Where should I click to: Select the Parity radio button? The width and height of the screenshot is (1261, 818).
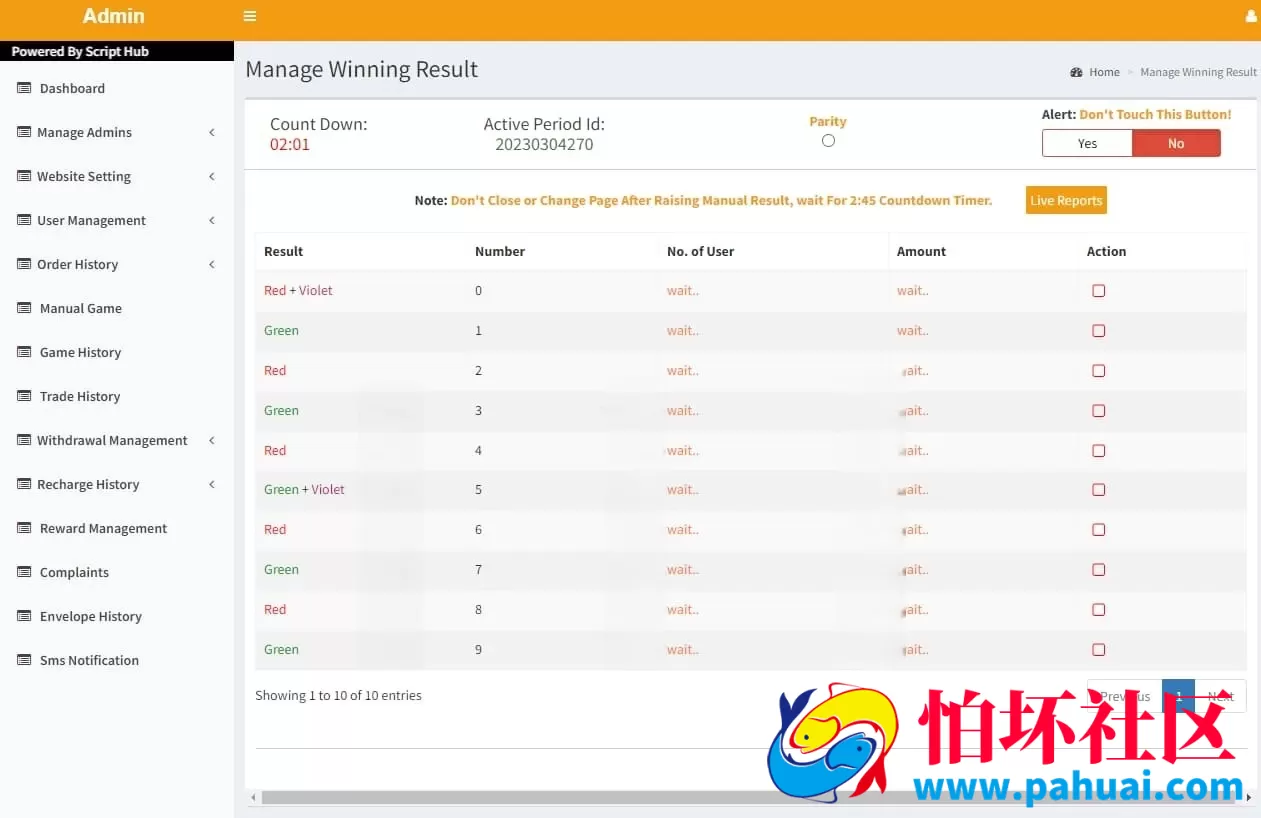point(828,141)
